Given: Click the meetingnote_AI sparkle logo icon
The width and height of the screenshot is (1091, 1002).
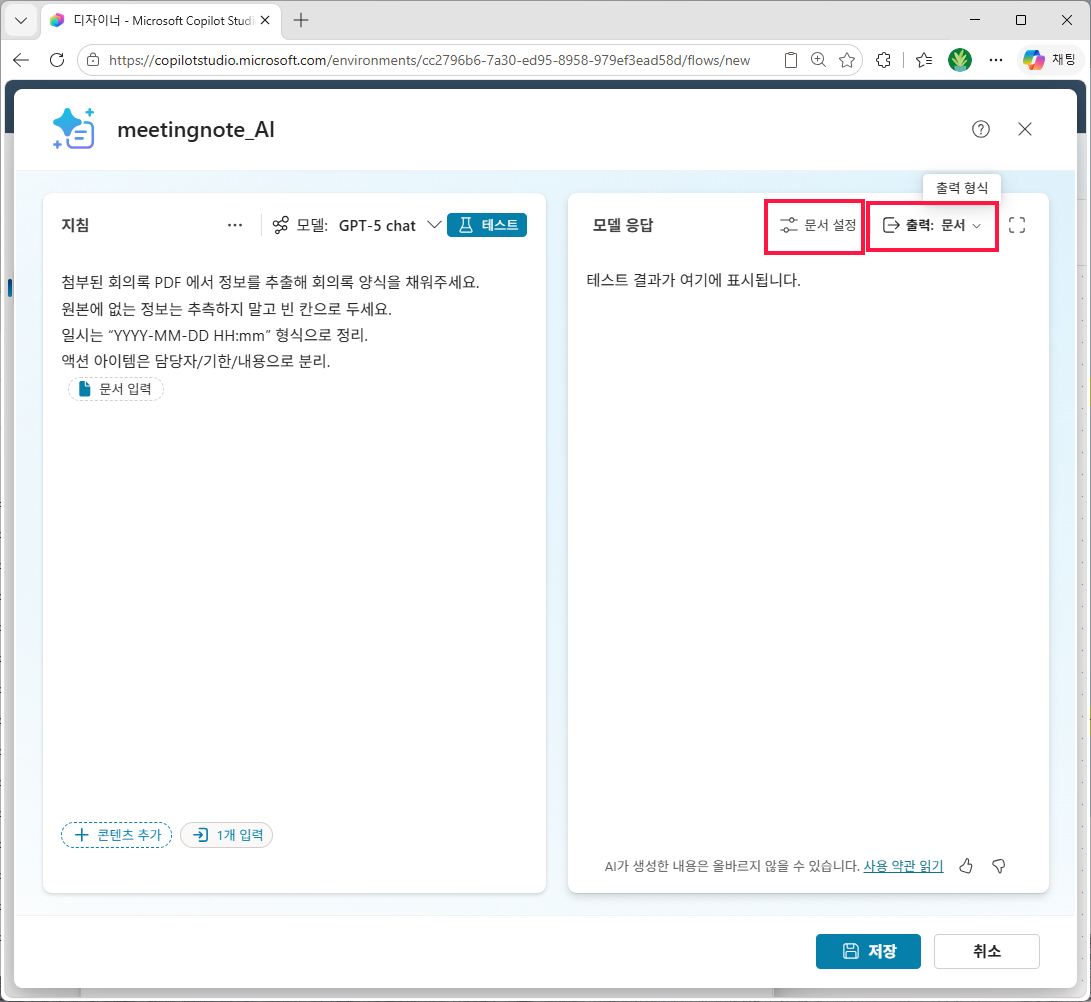Looking at the screenshot, I should [74, 129].
